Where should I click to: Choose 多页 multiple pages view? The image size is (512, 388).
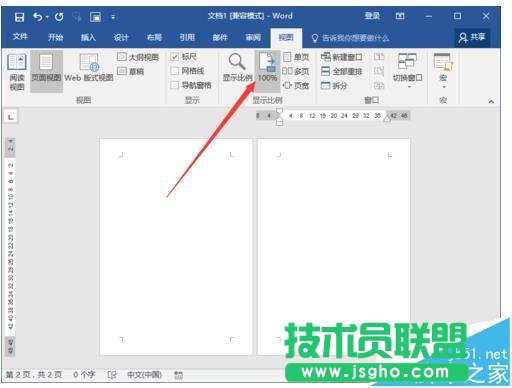click(x=296, y=71)
